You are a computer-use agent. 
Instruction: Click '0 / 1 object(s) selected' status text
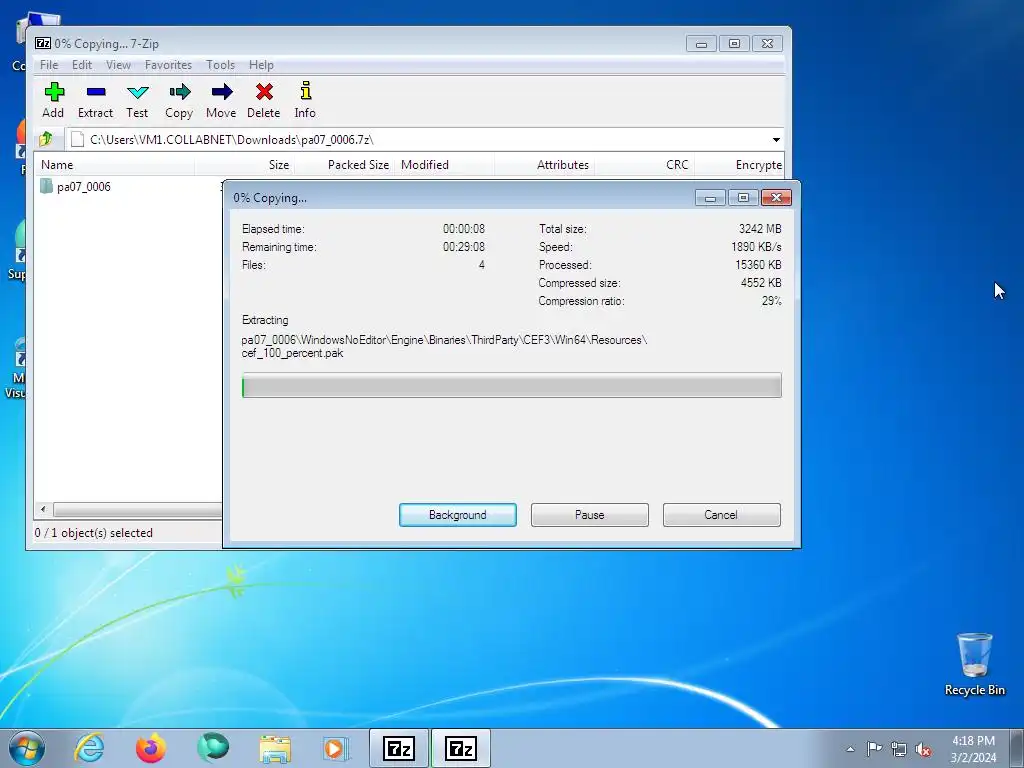(93, 533)
